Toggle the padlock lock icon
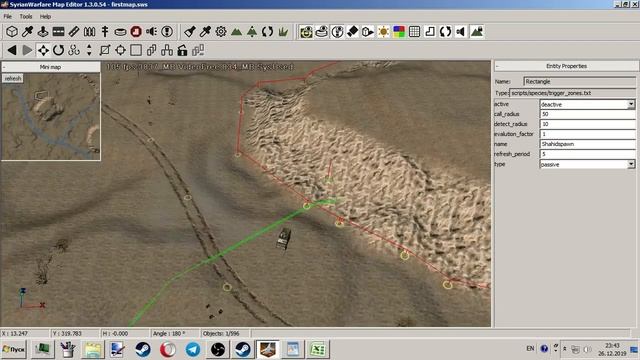Viewport: 640px width, 360px height. point(182,50)
